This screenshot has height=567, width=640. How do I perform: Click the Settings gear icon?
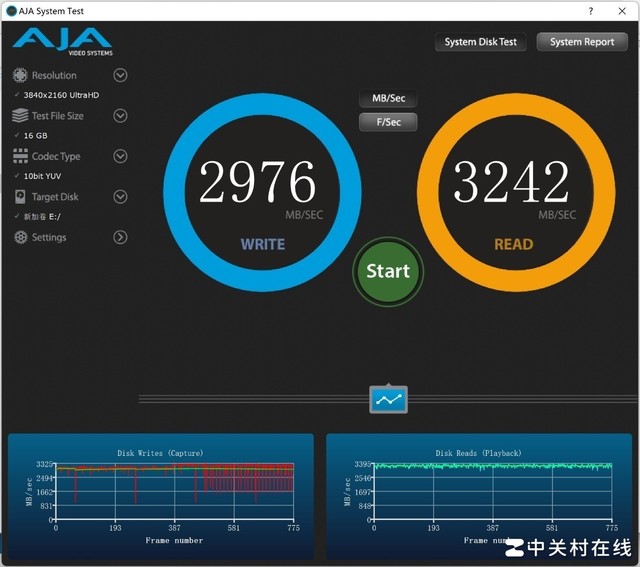(20, 238)
